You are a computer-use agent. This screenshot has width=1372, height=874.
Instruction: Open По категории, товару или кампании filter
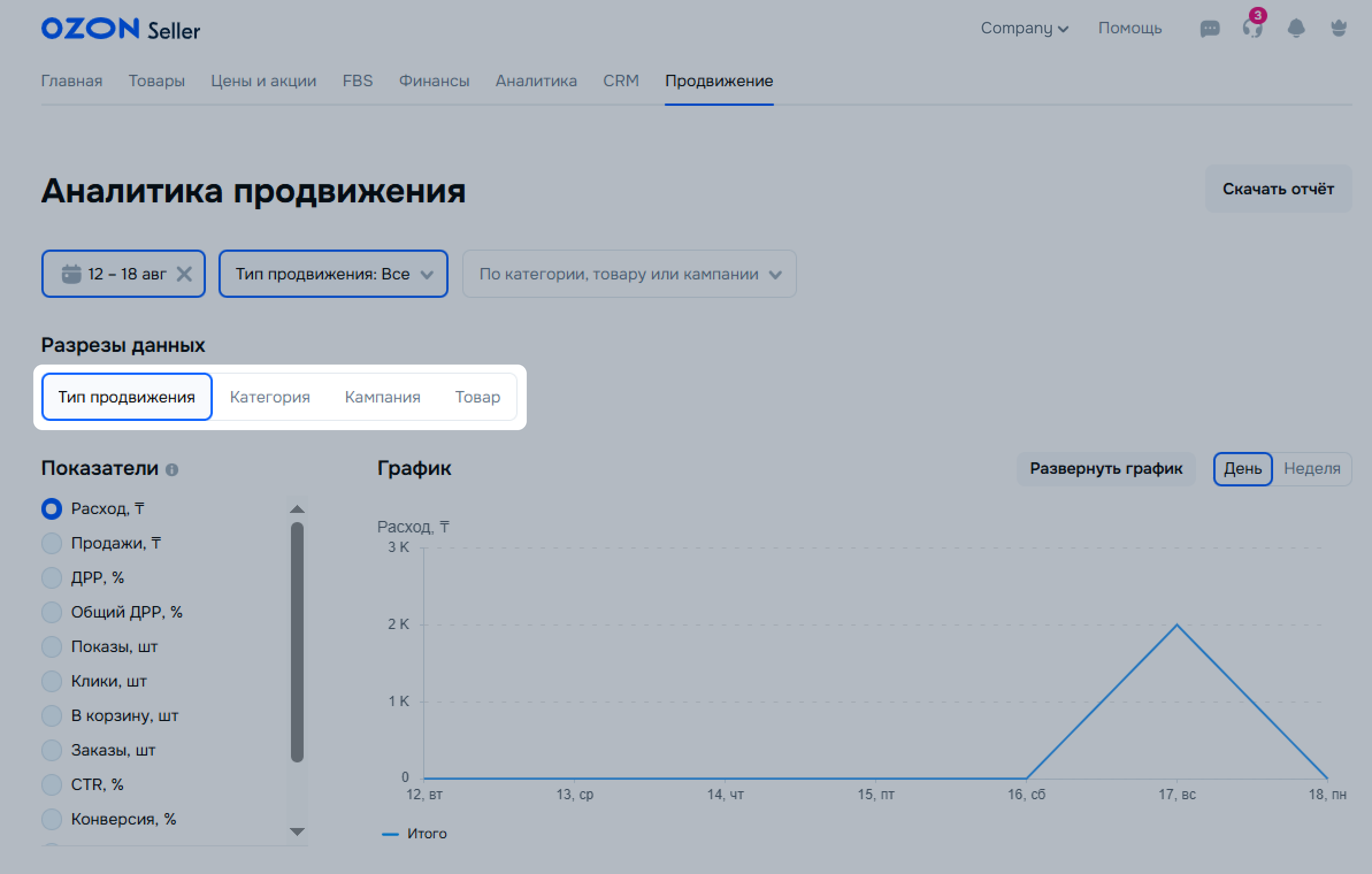coord(629,274)
